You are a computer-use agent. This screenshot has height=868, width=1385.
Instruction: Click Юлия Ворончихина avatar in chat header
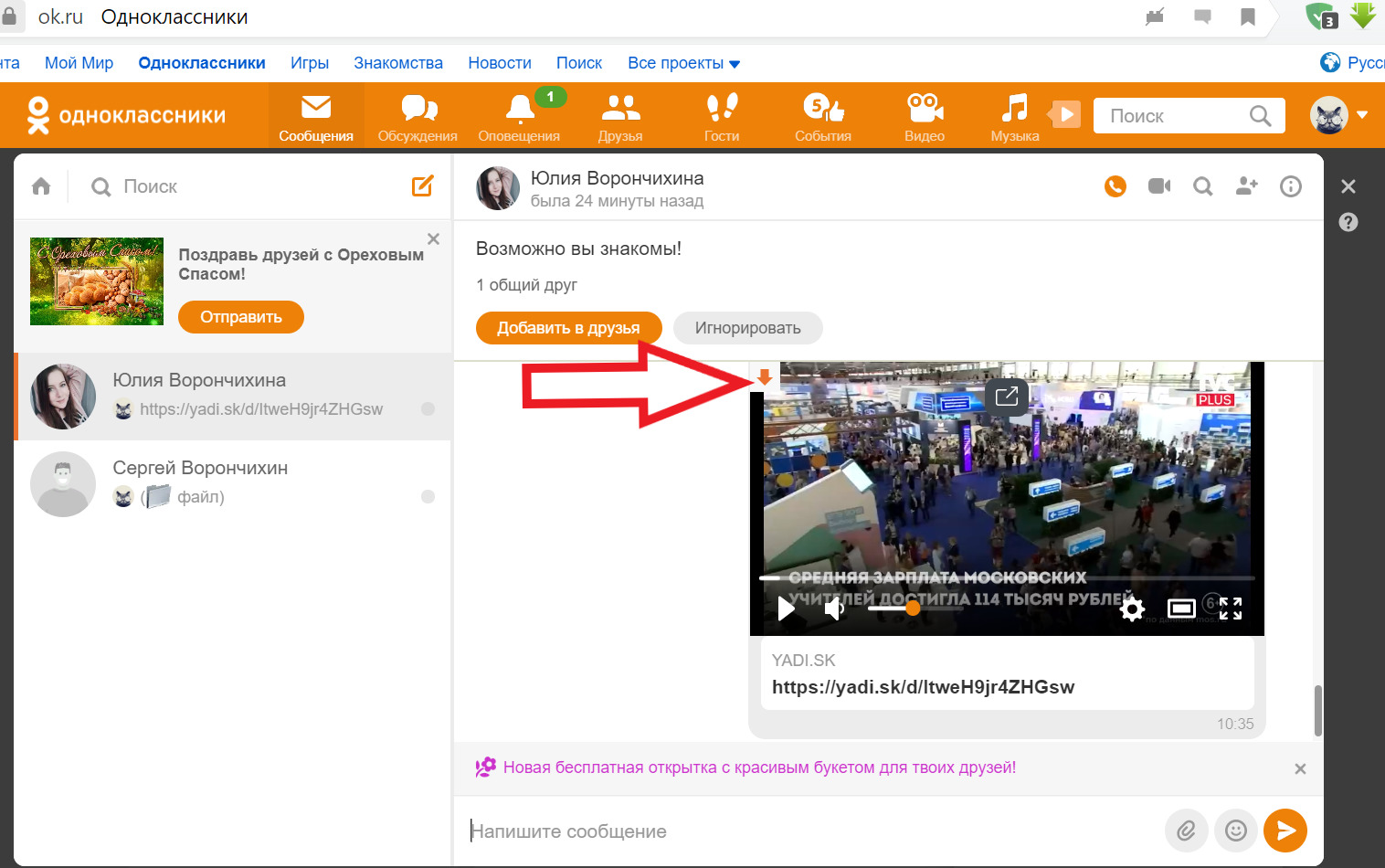[x=498, y=188]
